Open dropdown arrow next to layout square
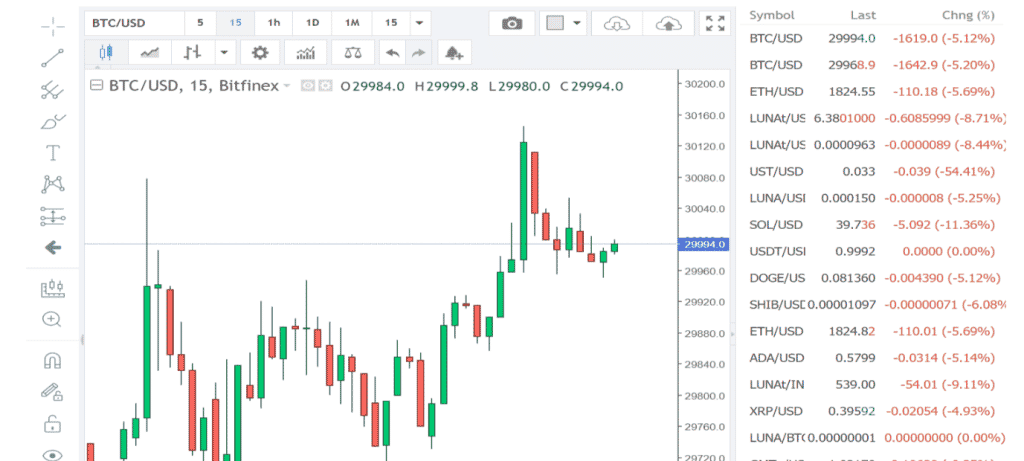The height and width of the screenshot is (461, 1024). [577, 24]
